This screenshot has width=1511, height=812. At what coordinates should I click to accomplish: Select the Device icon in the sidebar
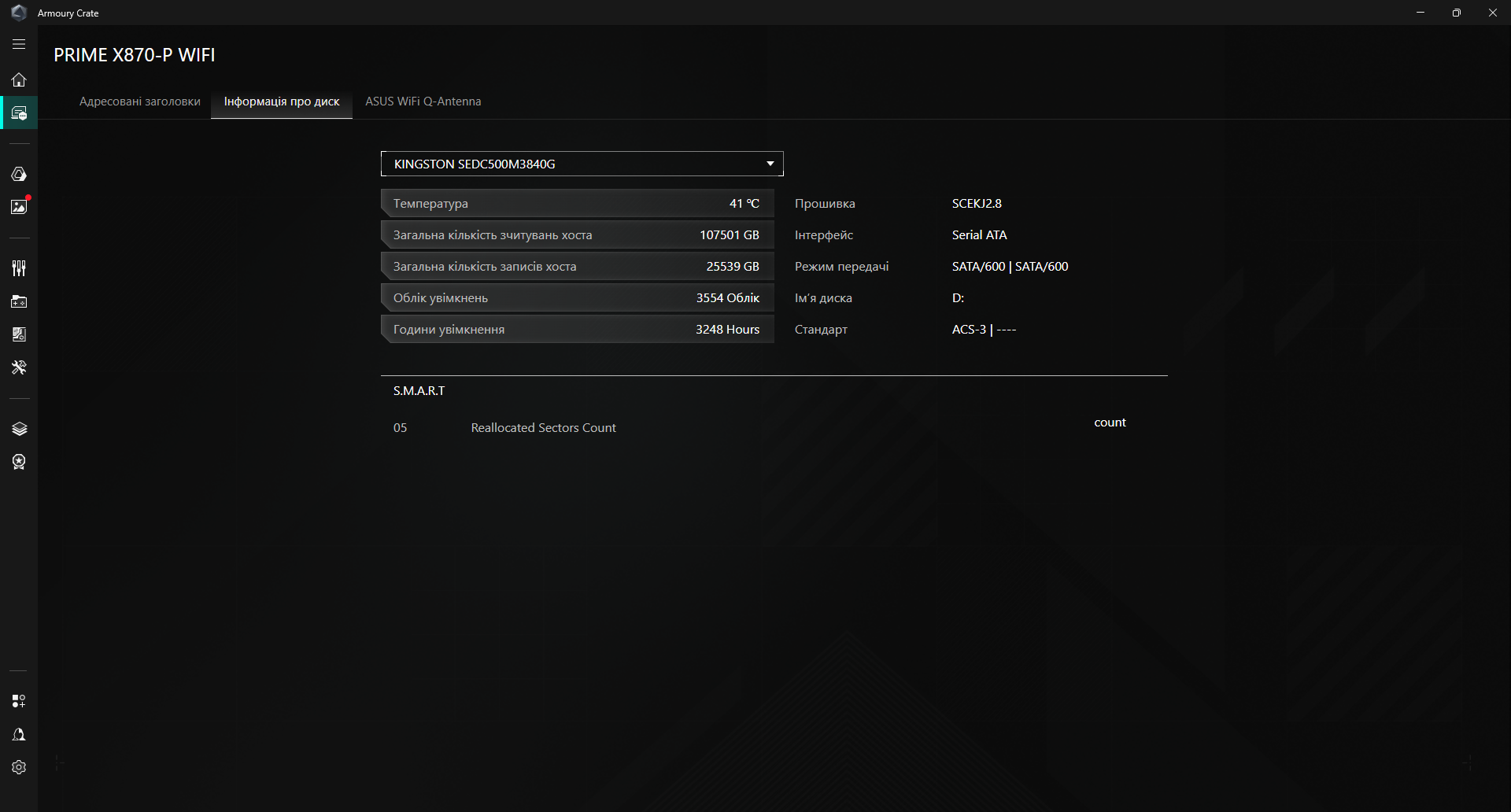click(x=19, y=113)
